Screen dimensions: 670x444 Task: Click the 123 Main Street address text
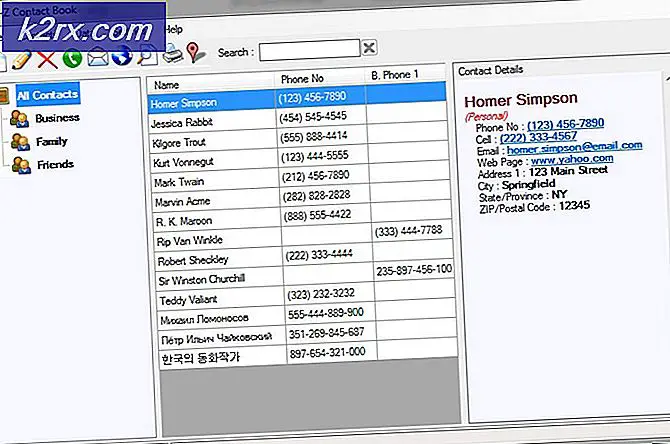tap(568, 171)
